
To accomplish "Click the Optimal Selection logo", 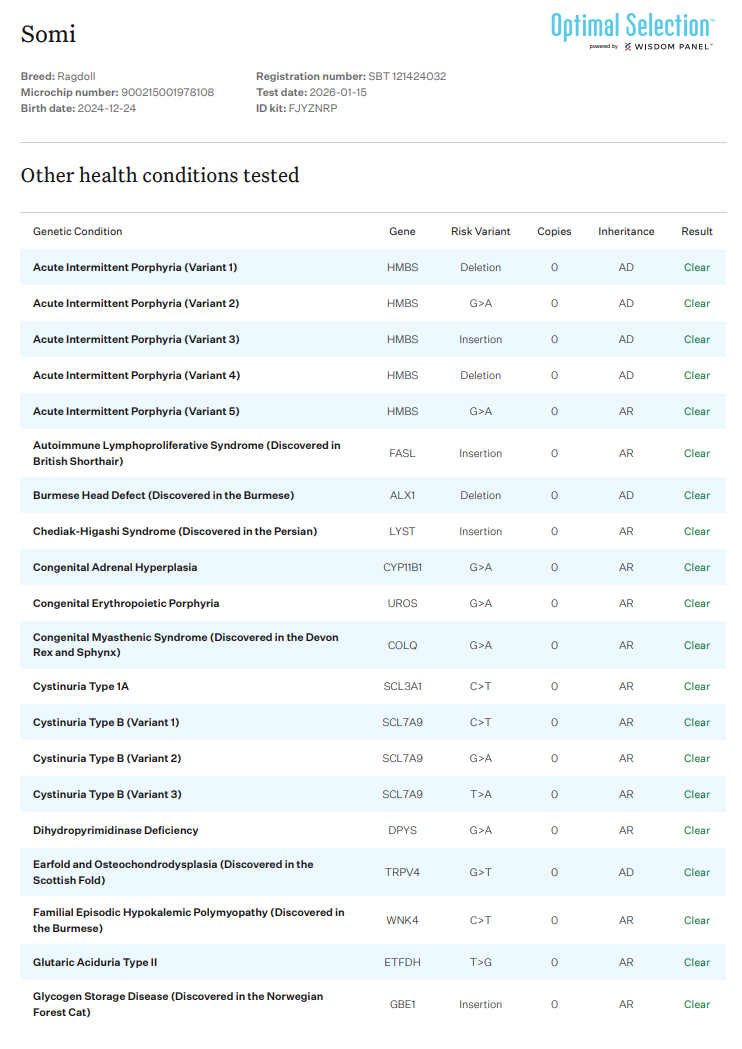I will tap(631, 26).
